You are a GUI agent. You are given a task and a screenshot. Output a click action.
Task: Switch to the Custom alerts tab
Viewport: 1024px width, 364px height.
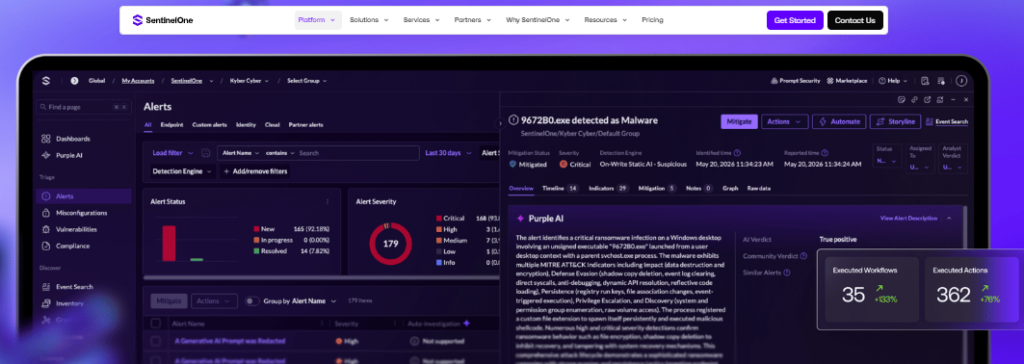(210, 125)
